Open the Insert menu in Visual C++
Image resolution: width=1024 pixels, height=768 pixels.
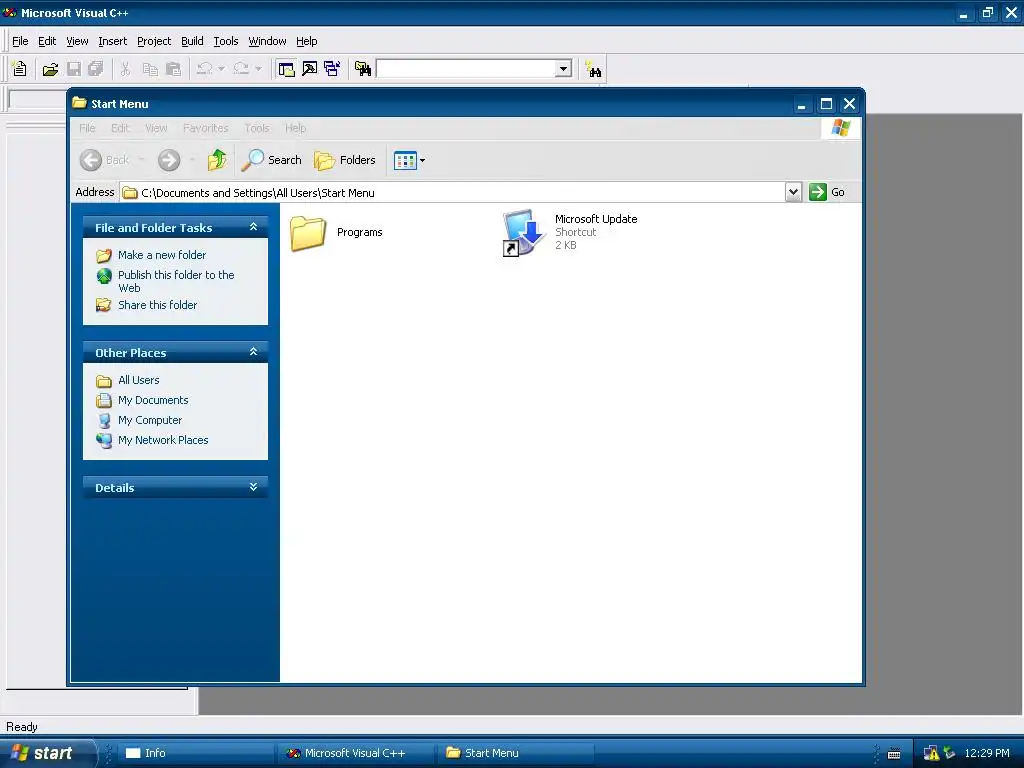pyautogui.click(x=112, y=41)
